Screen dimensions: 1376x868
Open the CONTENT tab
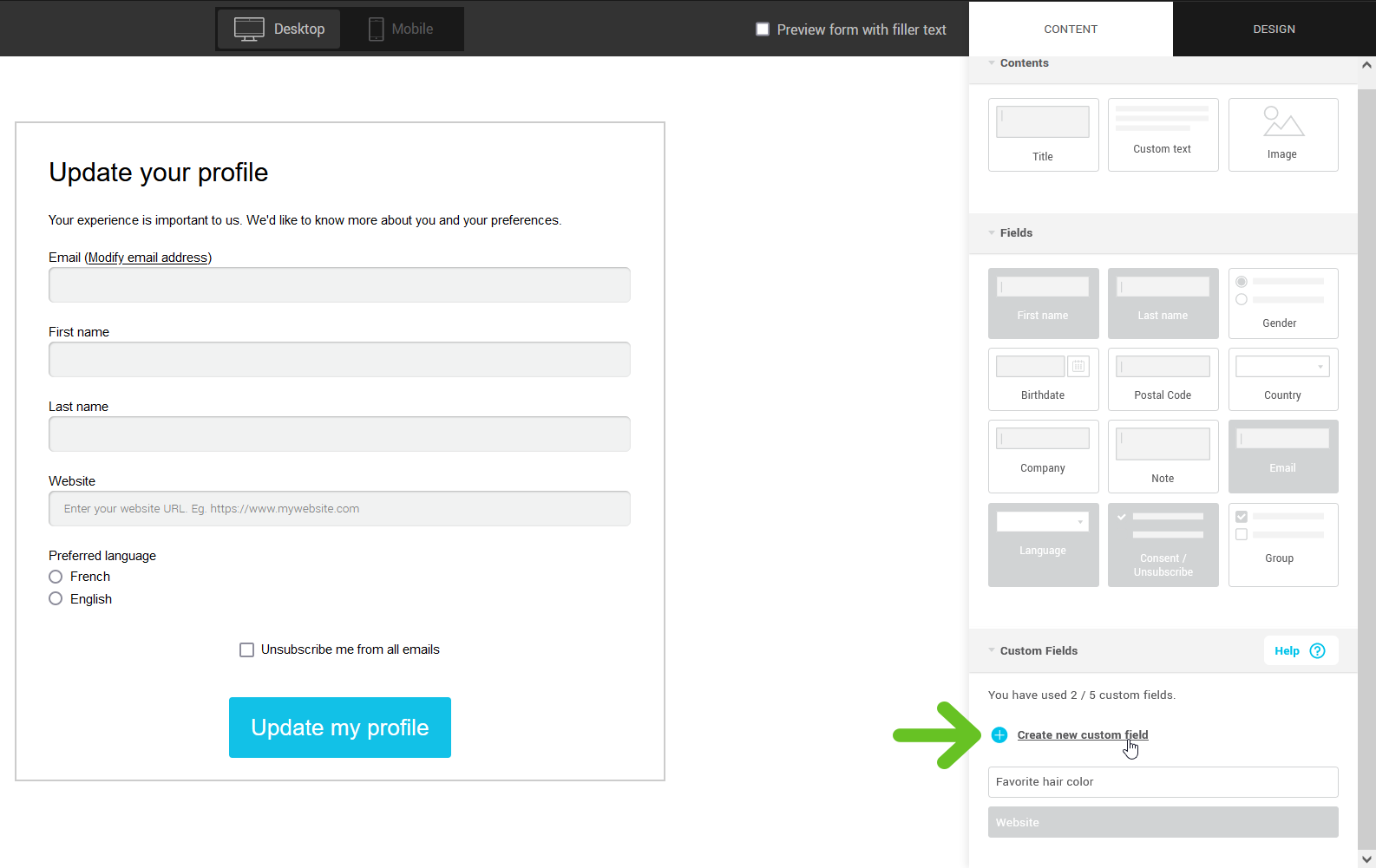[1071, 29]
